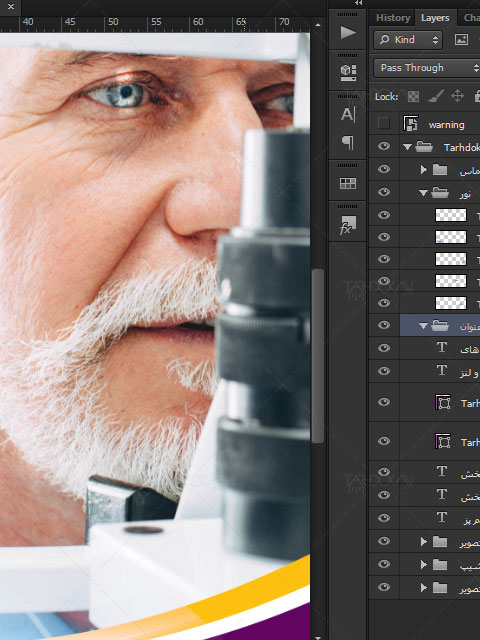Select the Layers tab

point(435,18)
